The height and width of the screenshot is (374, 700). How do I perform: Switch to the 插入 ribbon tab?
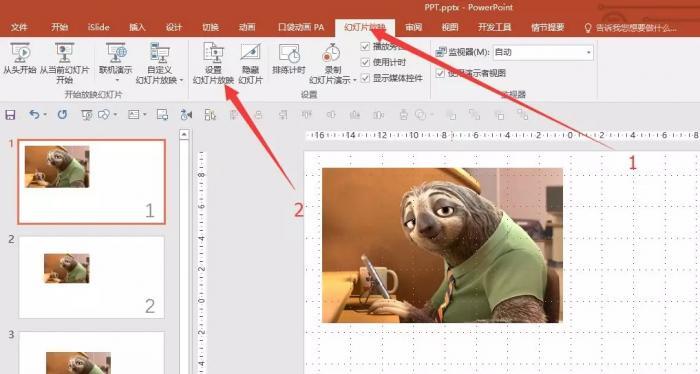tap(137, 27)
